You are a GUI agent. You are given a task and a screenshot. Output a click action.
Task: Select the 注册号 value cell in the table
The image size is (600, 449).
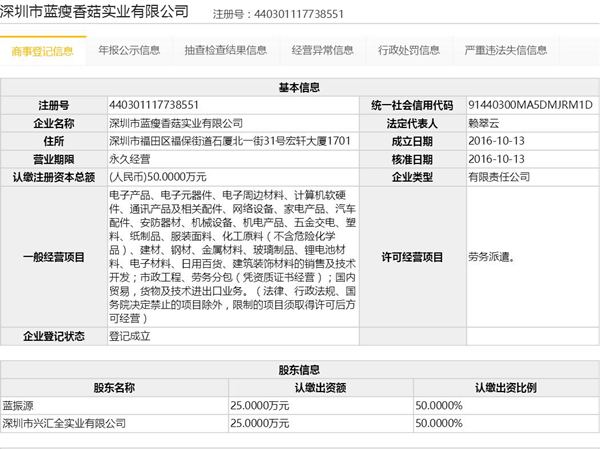[233, 105]
